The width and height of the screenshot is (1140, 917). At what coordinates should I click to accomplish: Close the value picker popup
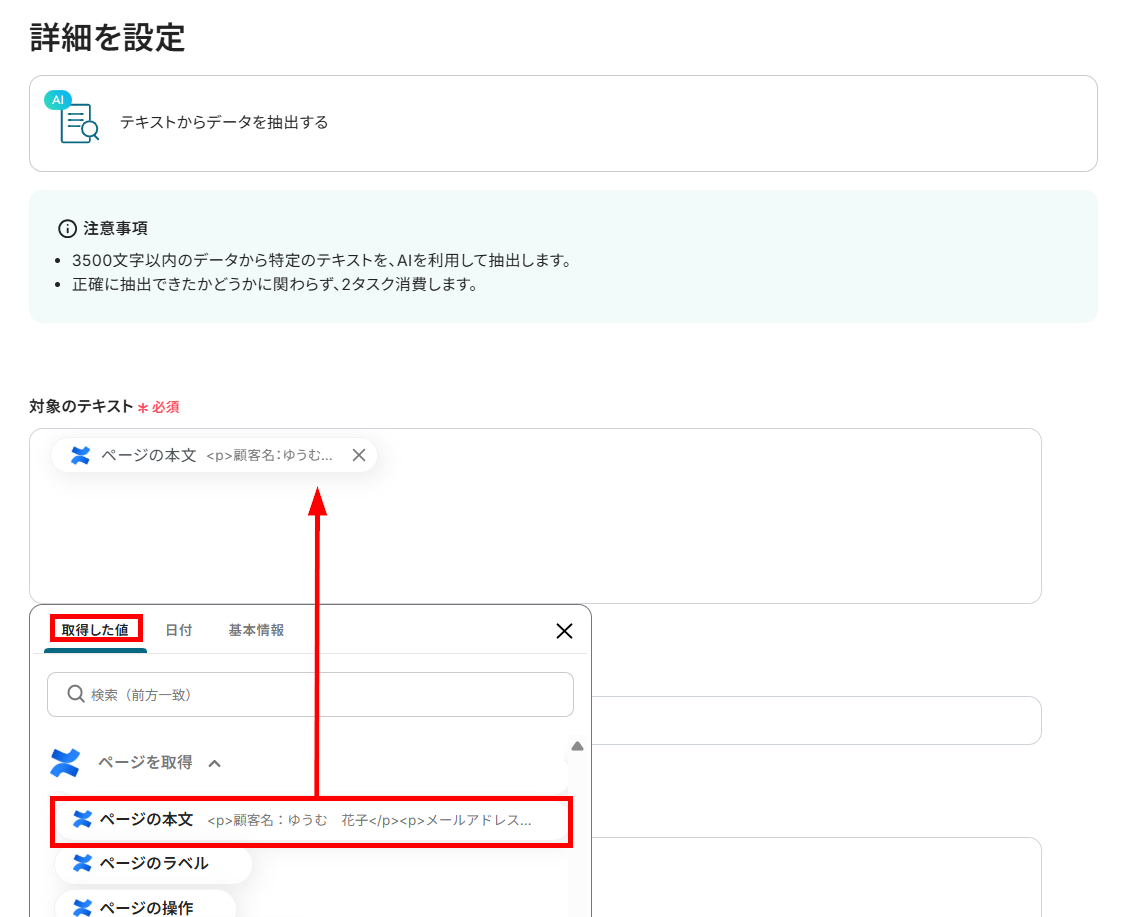pos(564,631)
